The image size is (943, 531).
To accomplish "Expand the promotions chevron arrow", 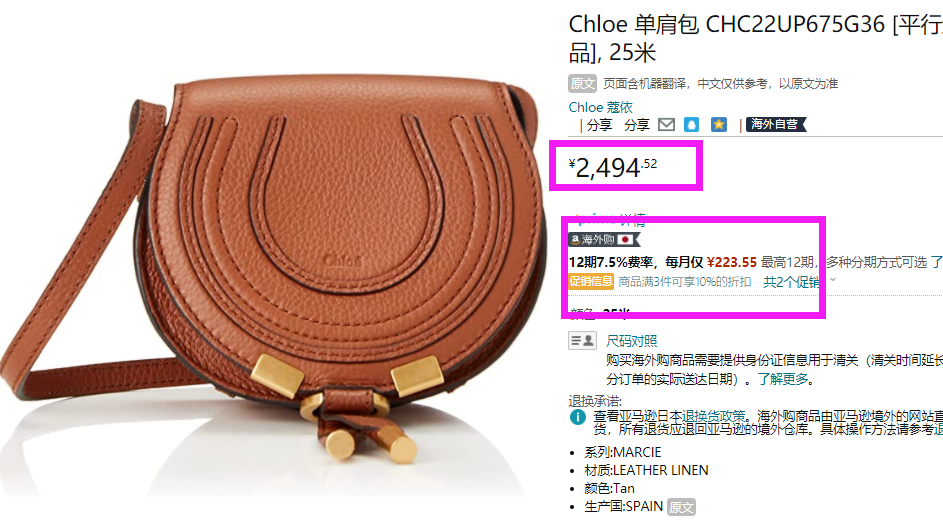I will (x=833, y=280).
